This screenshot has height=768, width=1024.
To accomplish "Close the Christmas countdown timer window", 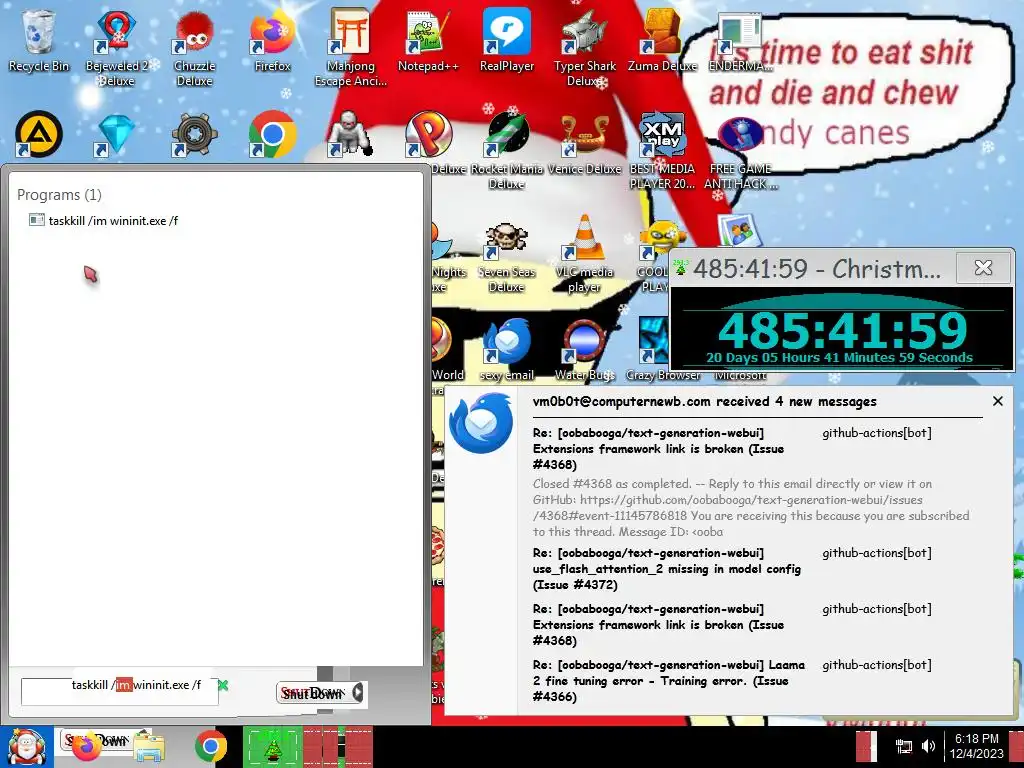I will click(984, 268).
